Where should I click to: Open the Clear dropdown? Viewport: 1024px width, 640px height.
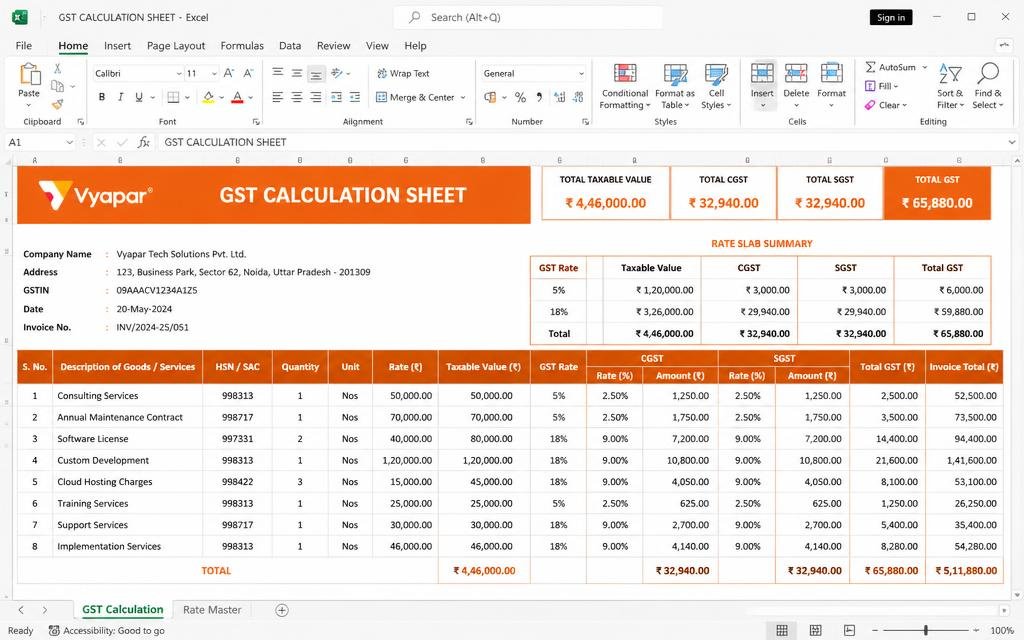coord(886,104)
